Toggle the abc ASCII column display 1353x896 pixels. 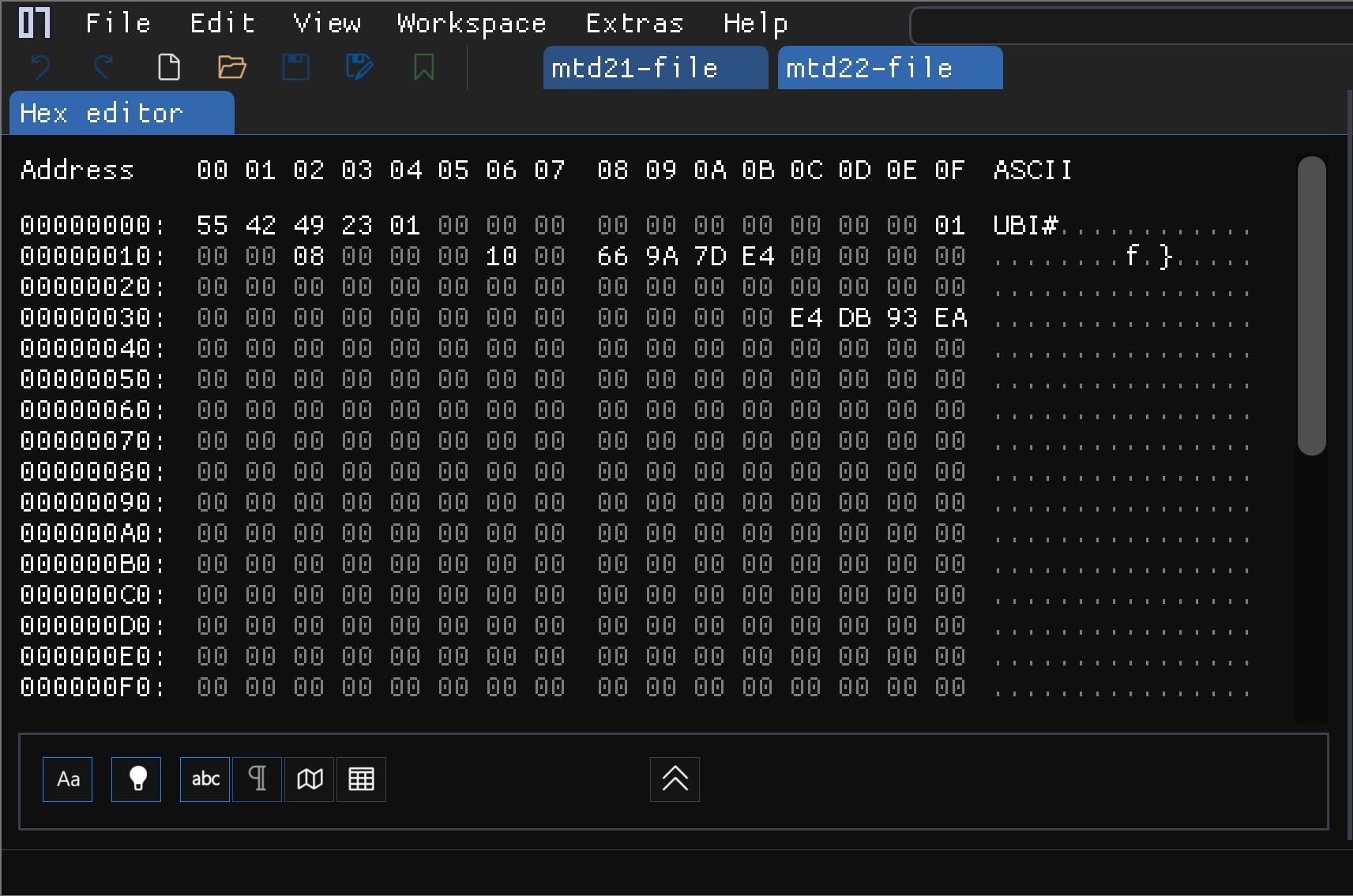[x=205, y=779]
